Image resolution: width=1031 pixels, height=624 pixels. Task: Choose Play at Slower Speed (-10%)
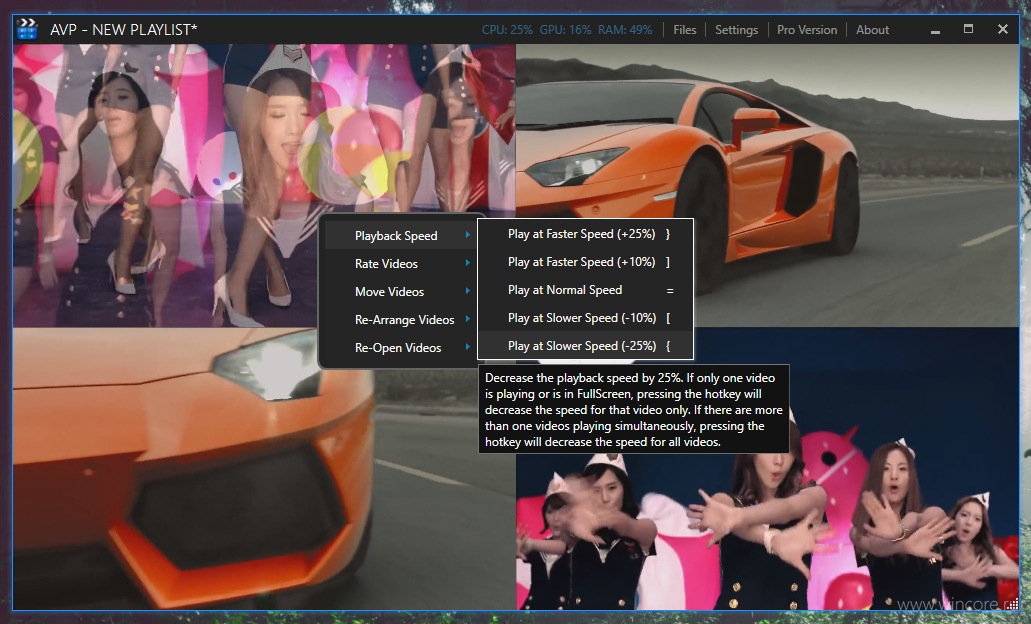(x=585, y=318)
